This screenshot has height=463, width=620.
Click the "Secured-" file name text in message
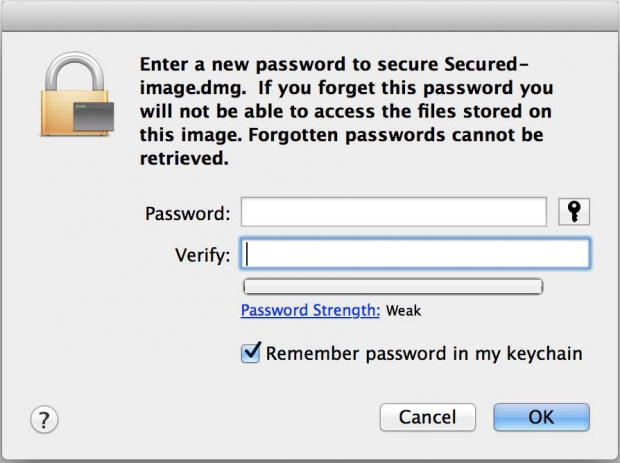(x=486, y=64)
